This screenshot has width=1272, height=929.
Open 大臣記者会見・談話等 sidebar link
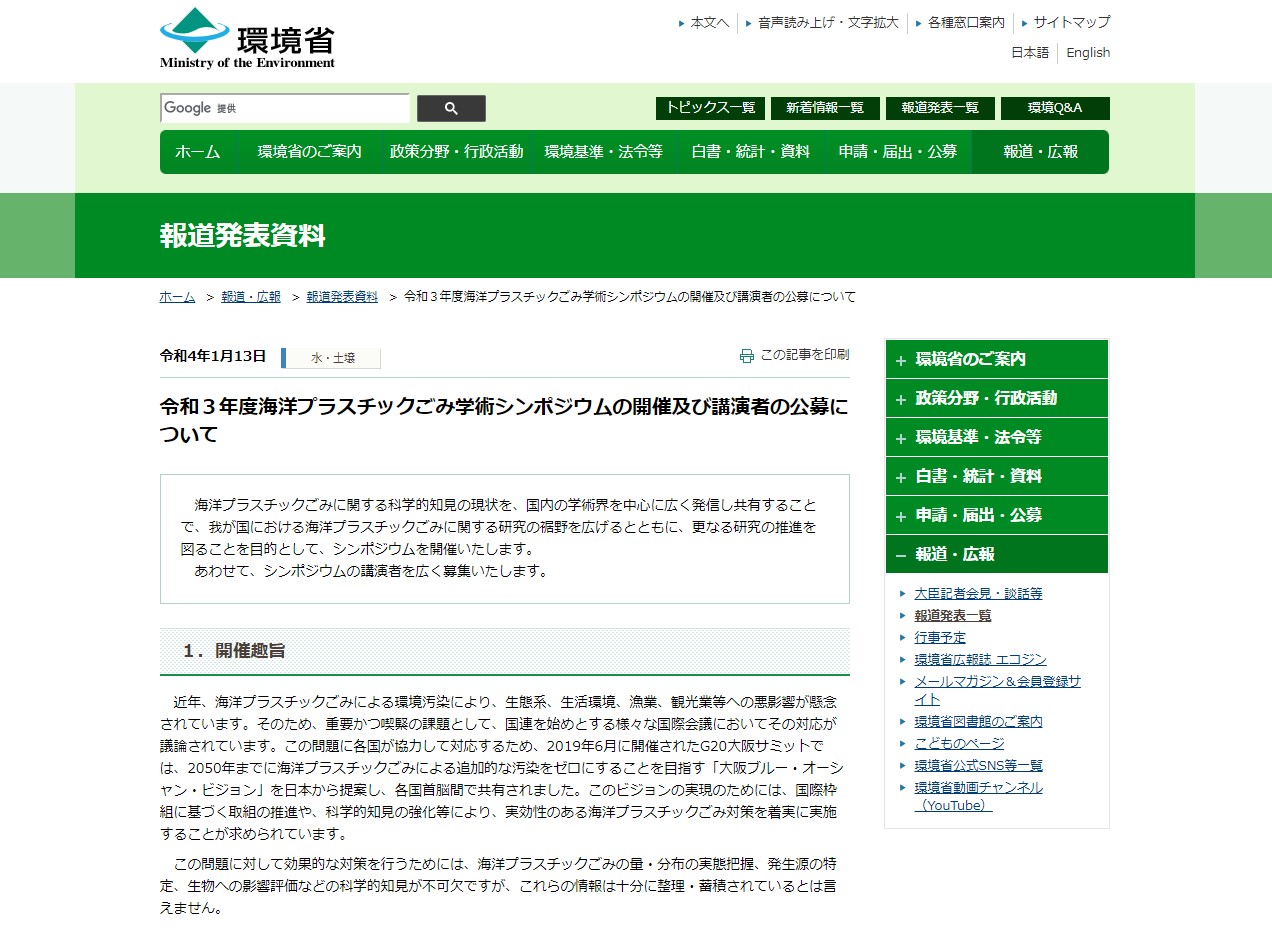977,593
